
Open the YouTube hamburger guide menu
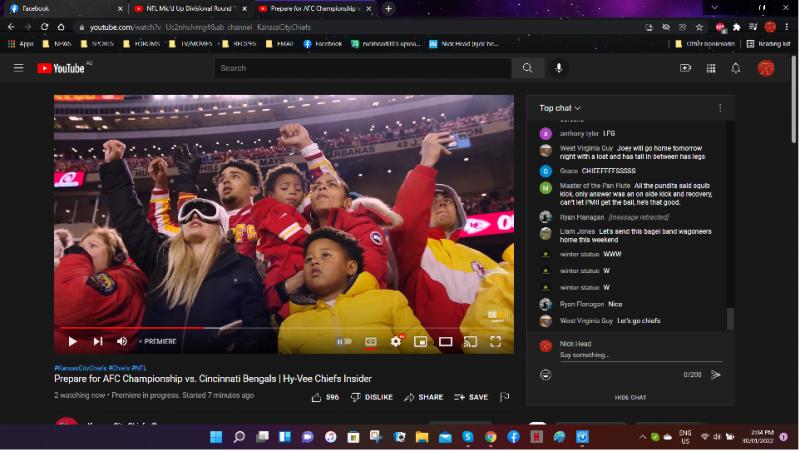pyautogui.click(x=18, y=68)
